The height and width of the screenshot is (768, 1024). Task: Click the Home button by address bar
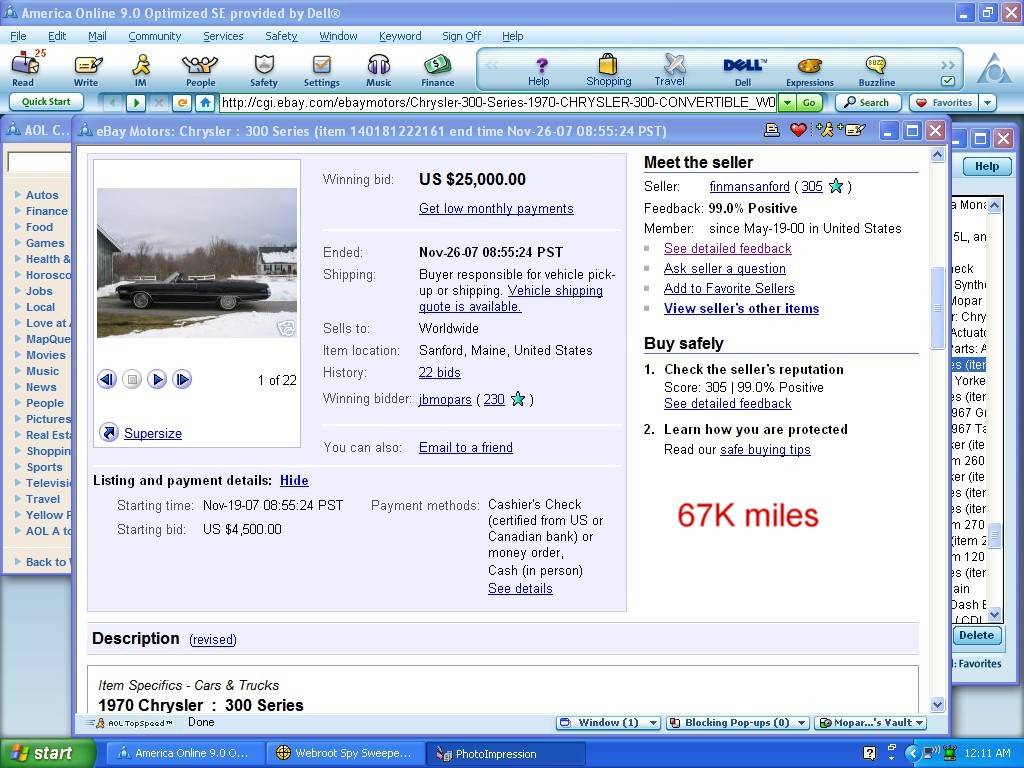205,103
